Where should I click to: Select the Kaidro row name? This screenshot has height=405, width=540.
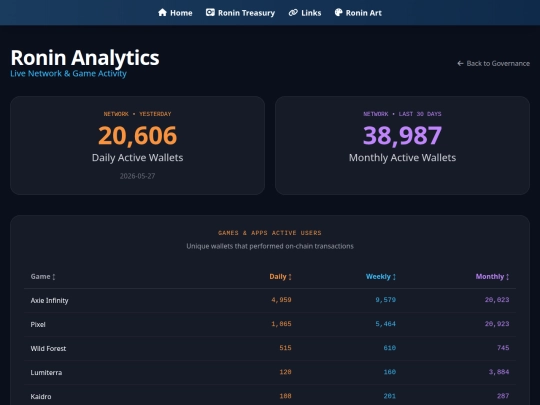pyautogui.click(x=41, y=397)
